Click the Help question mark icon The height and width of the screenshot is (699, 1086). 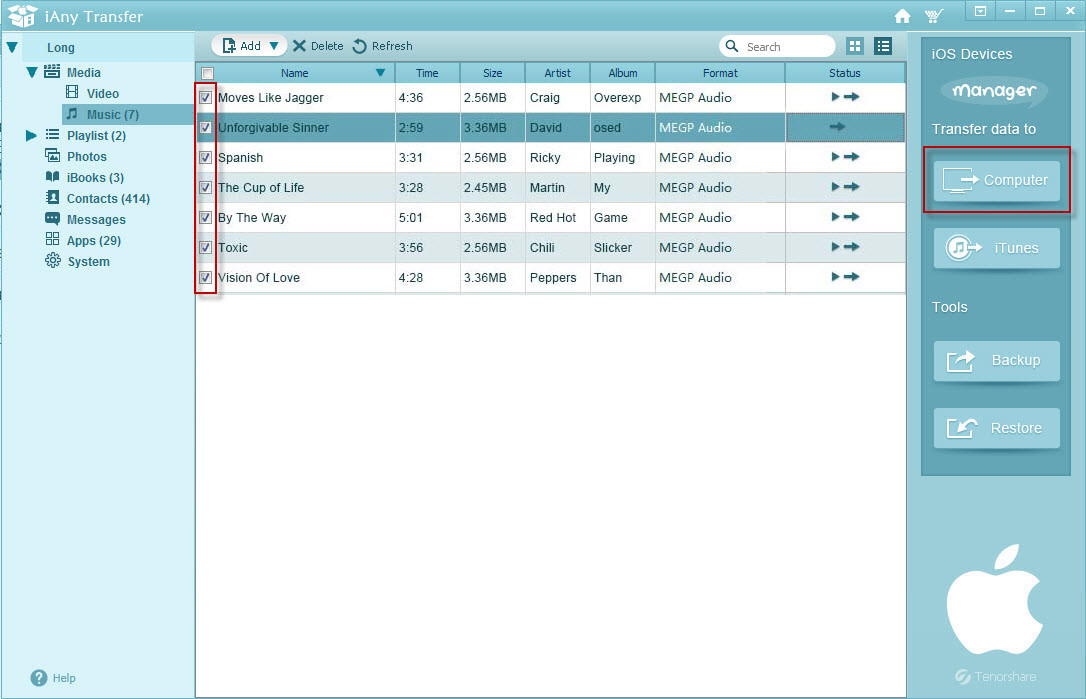39,678
